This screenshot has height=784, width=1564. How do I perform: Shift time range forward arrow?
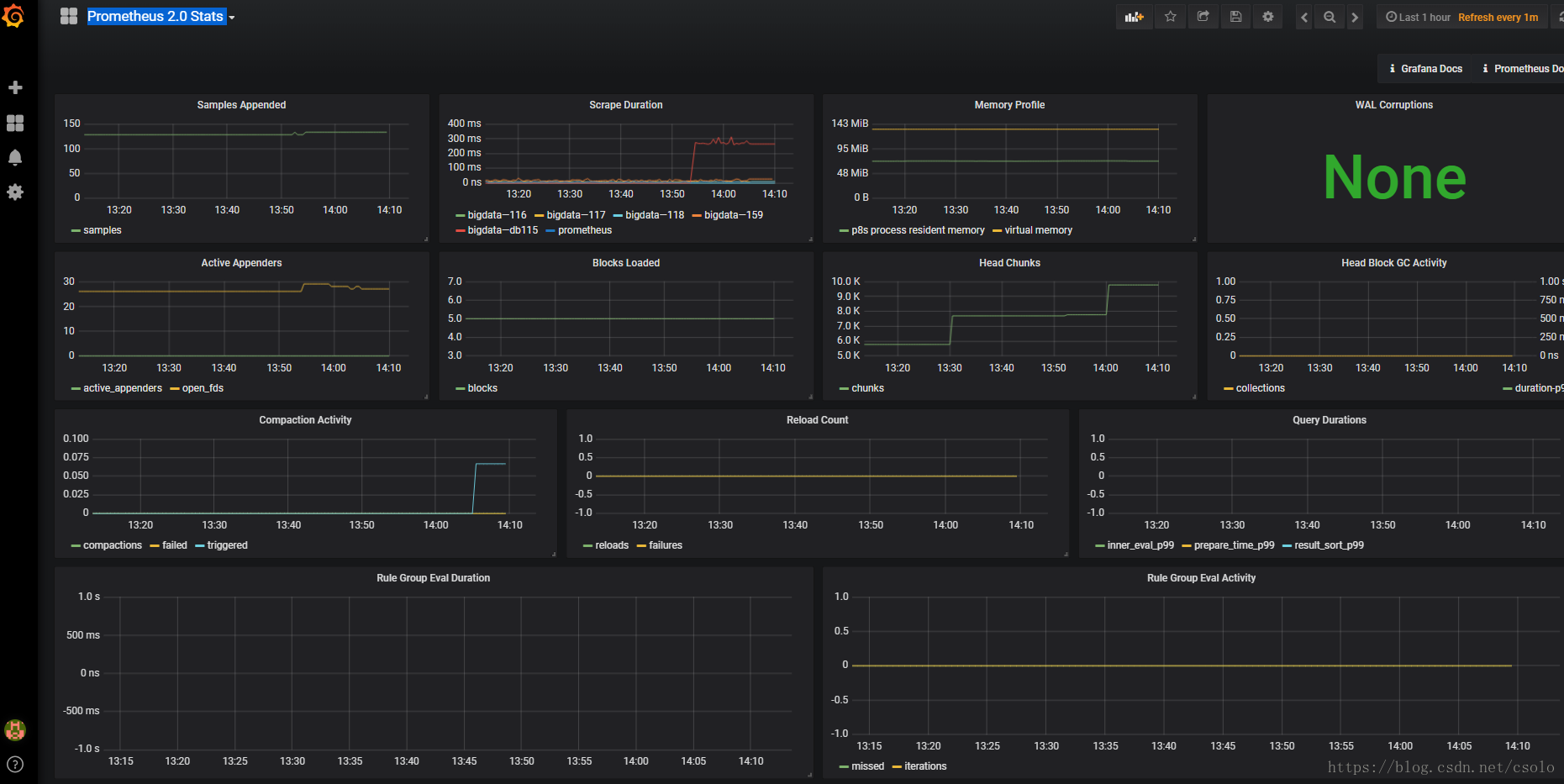coord(1354,17)
